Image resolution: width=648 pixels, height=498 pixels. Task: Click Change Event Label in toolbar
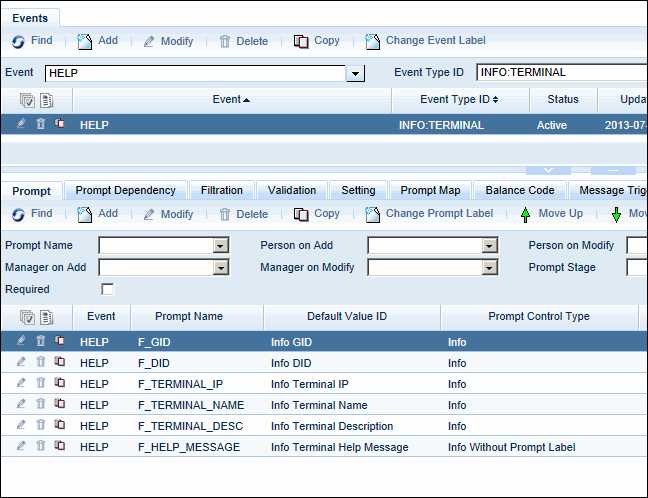(x=426, y=41)
